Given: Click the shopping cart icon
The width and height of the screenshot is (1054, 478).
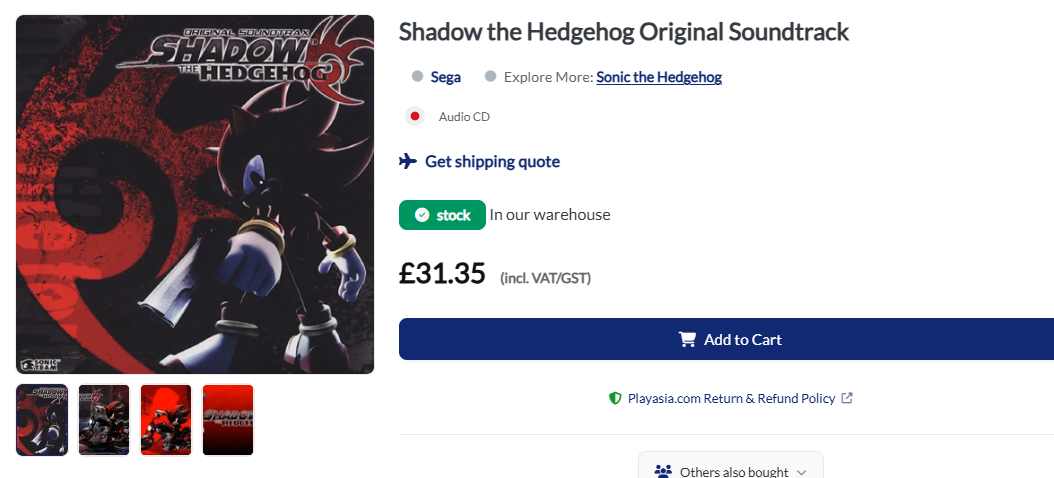Looking at the screenshot, I should click(687, 339).
